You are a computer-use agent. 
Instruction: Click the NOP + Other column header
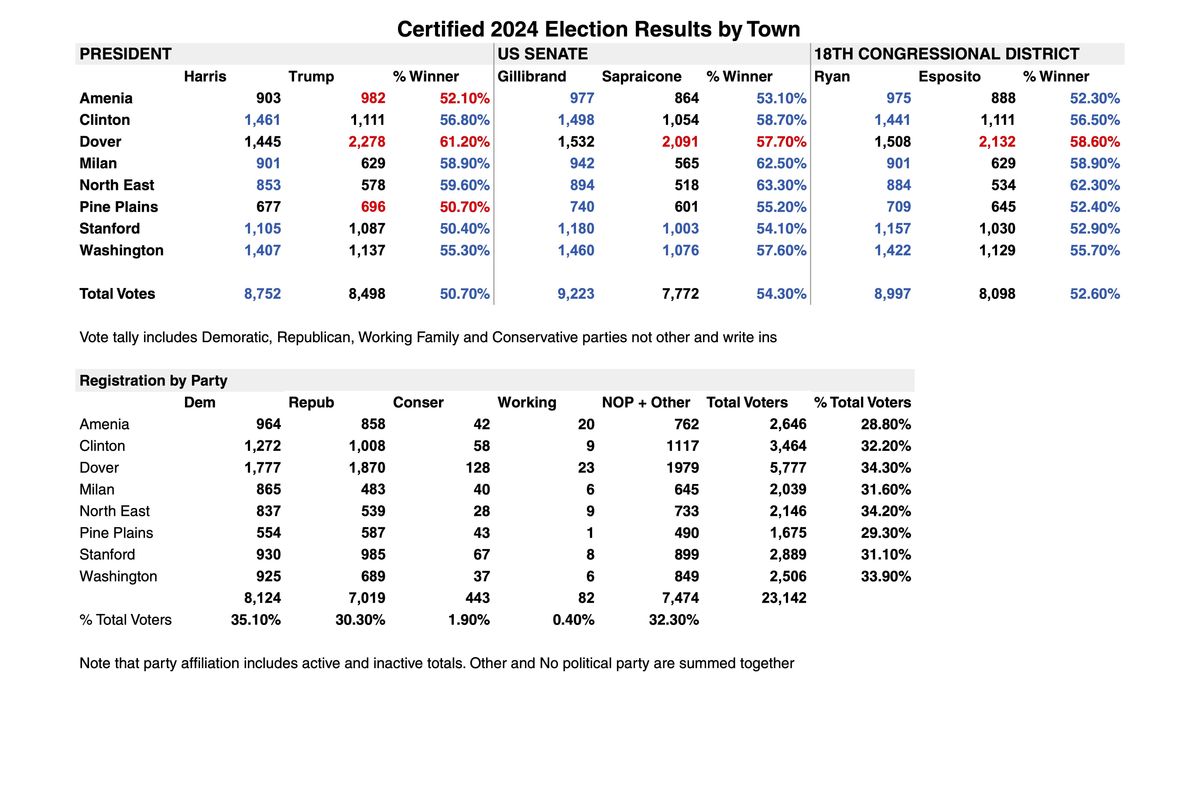646,402
